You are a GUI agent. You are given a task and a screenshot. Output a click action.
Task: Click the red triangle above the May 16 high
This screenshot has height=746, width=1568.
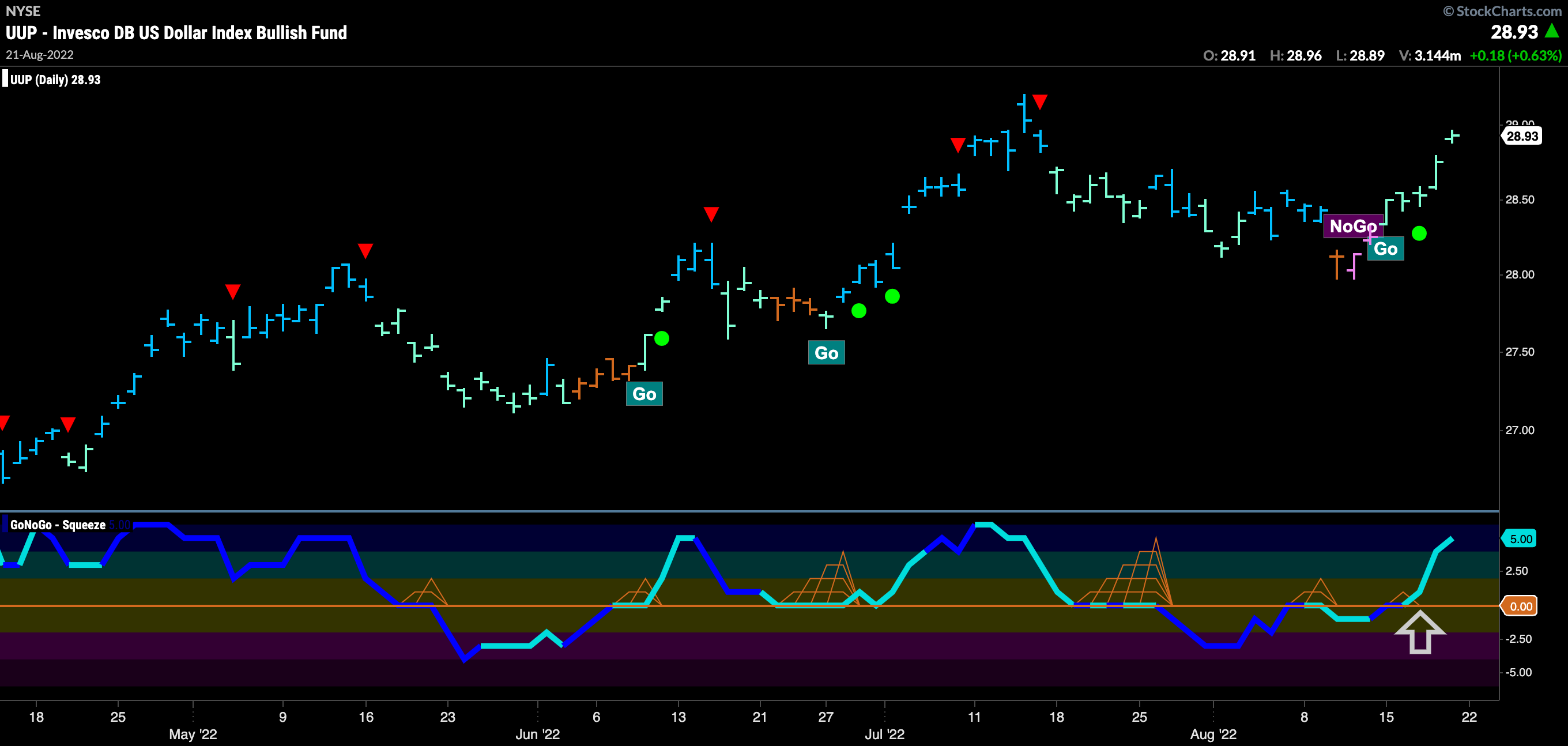[365, 251]
